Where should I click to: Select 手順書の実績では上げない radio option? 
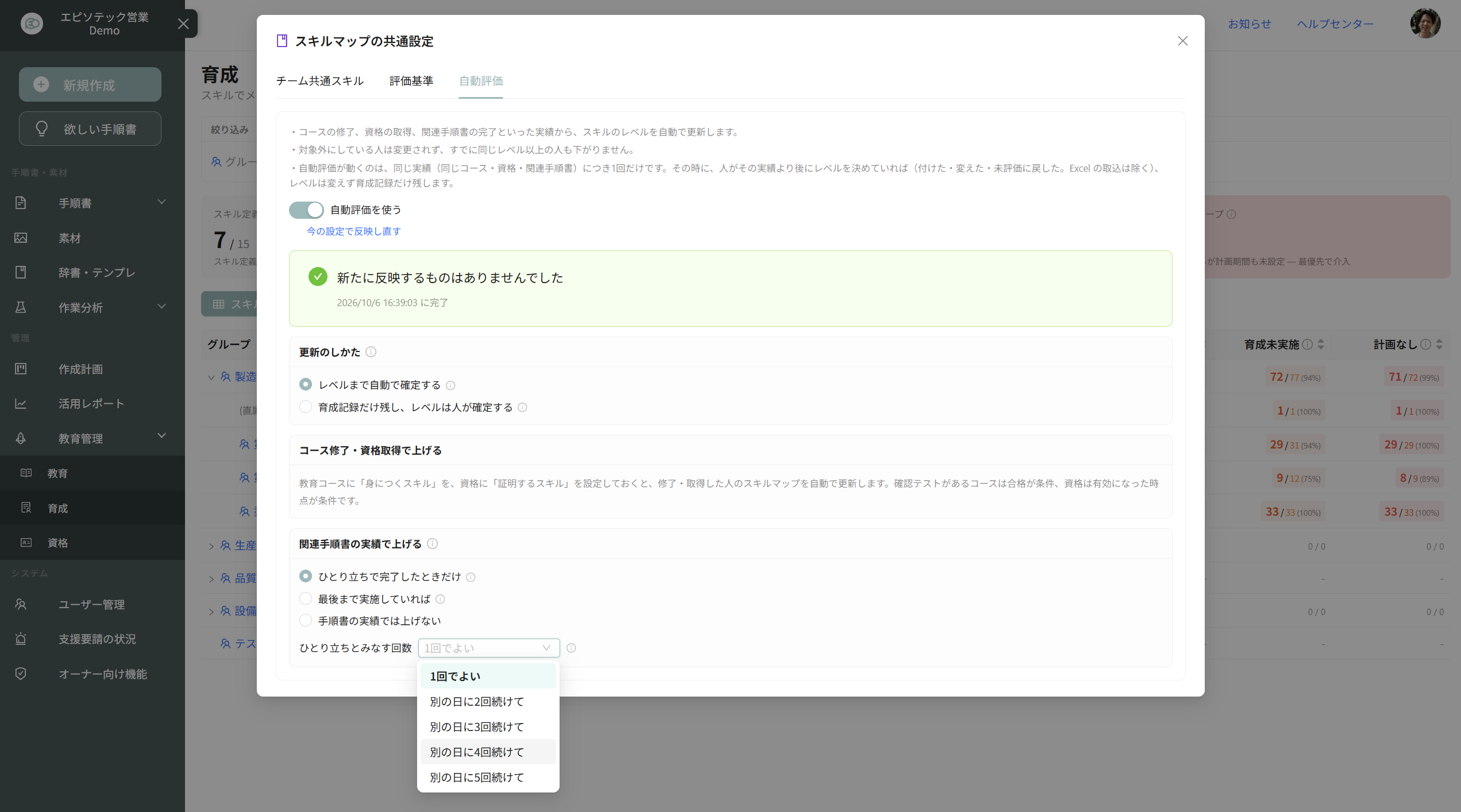pos(306,620)
